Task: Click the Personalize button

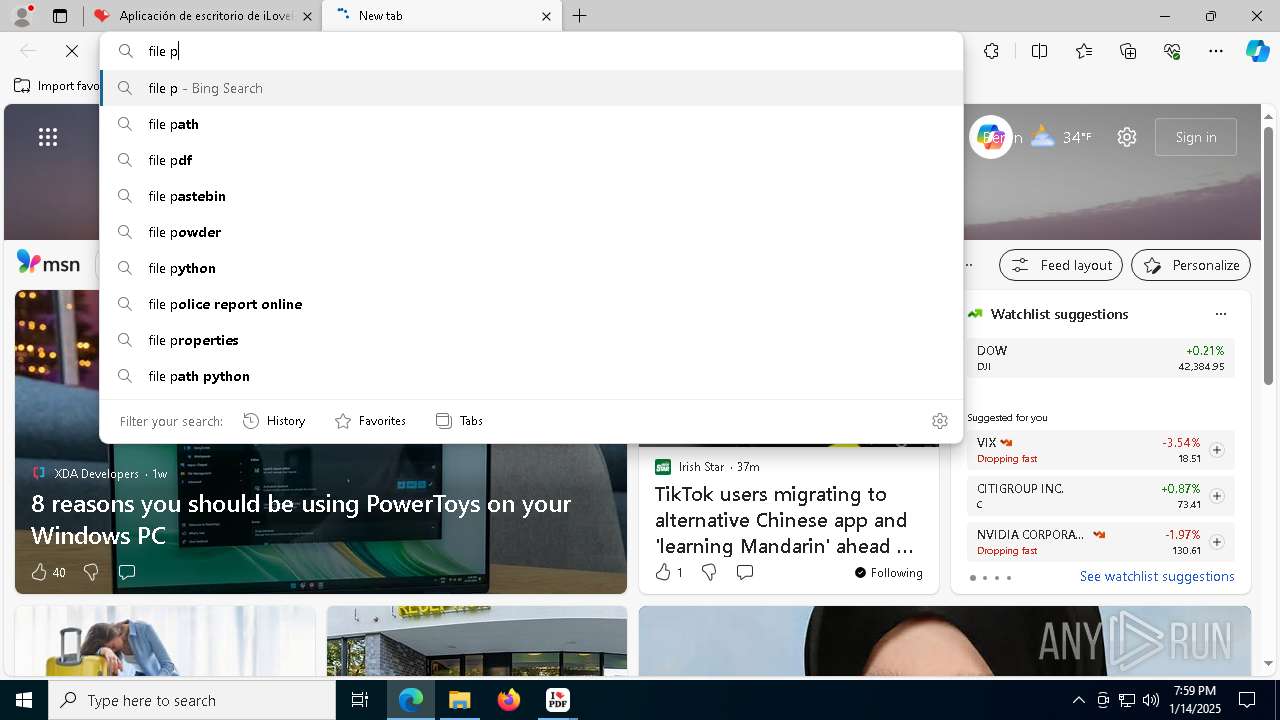Action: point(1191,265)
